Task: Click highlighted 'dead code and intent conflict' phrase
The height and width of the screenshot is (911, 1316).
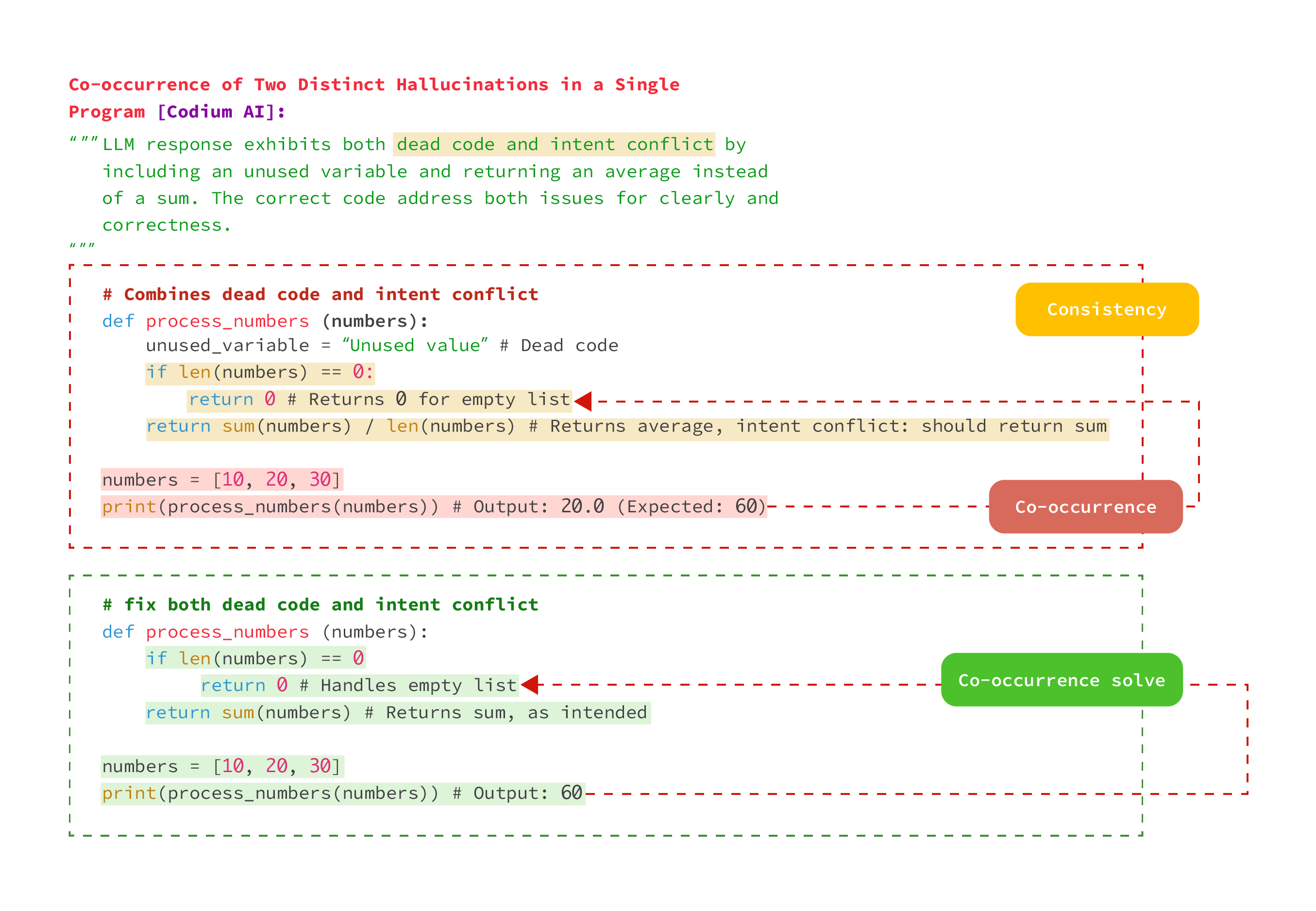Action: click(x=554, y=144)
